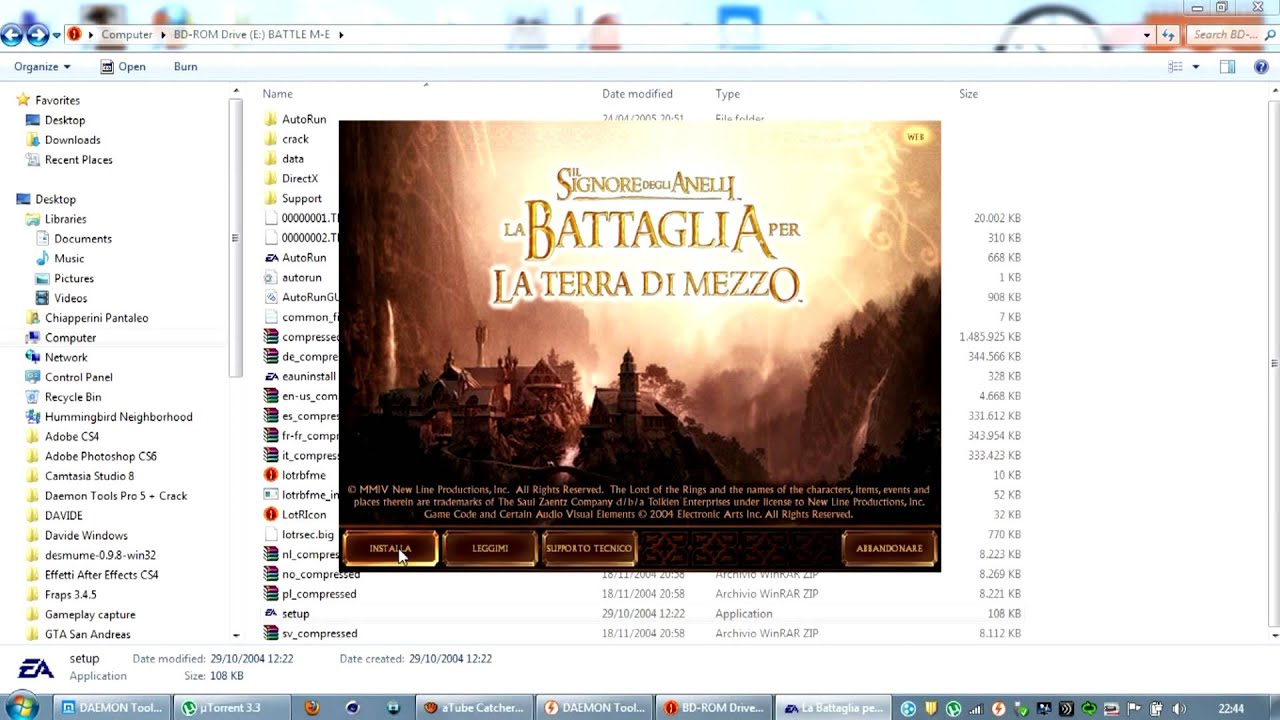Click the Computer breadcrumb in the address bar
1280x720 pixels.
pyautogui.click(x=127, y=34)
